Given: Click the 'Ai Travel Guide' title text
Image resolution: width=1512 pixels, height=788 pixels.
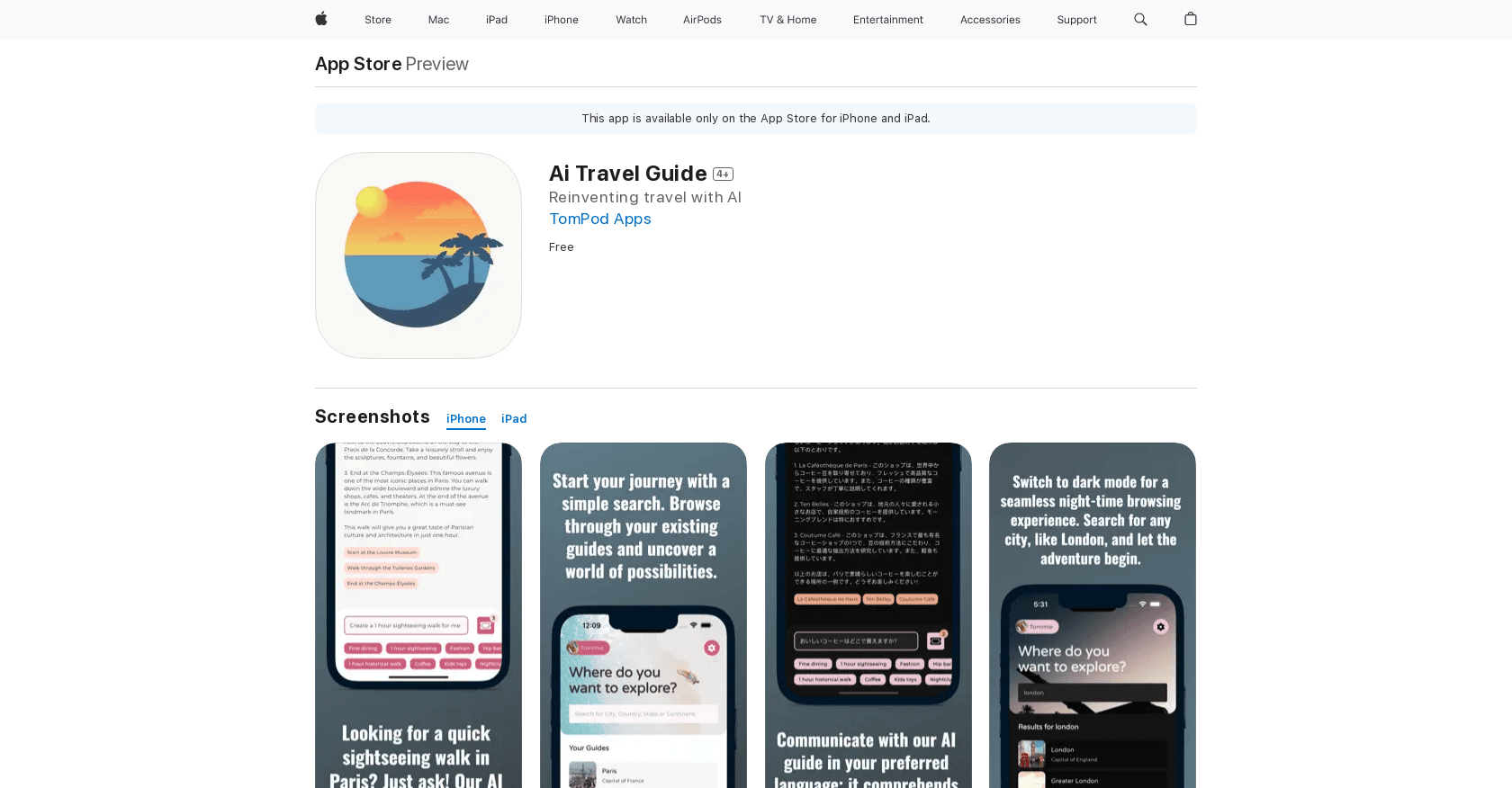Looking at the screenshot, I should click(628, 174).
